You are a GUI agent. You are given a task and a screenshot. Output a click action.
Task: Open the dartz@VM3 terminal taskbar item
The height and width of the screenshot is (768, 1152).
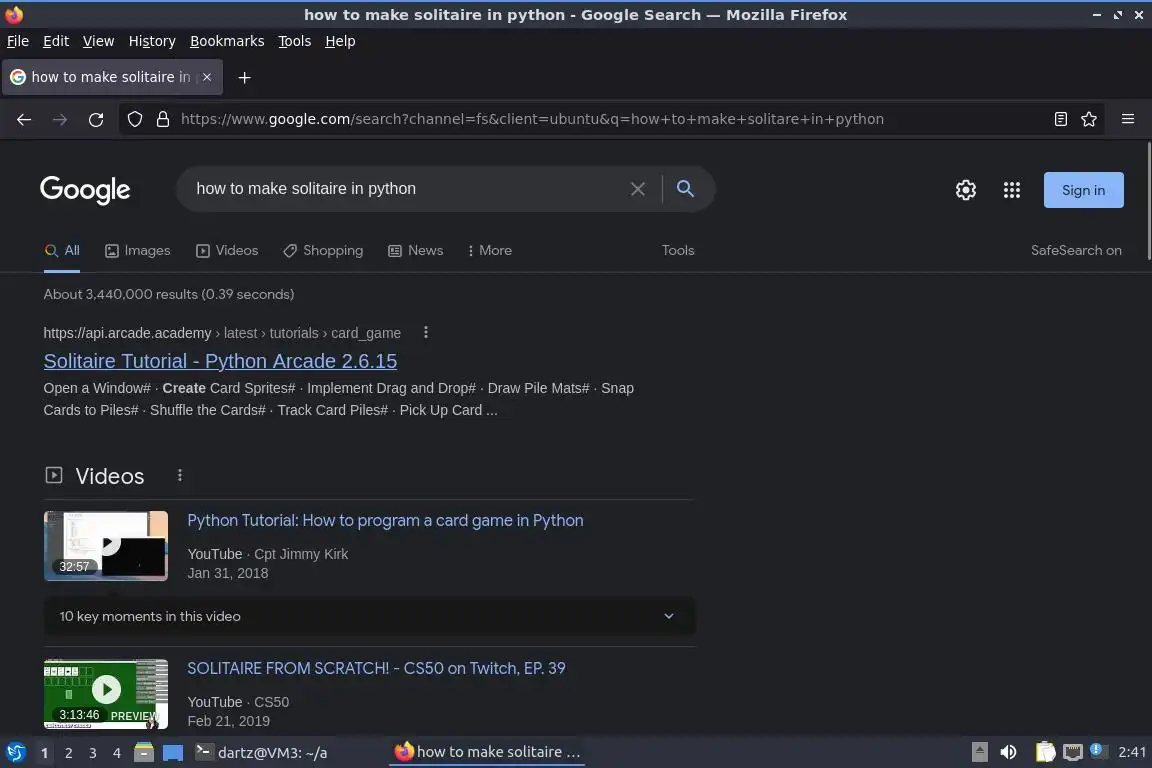pyautogui.click(x=262, y=752)
